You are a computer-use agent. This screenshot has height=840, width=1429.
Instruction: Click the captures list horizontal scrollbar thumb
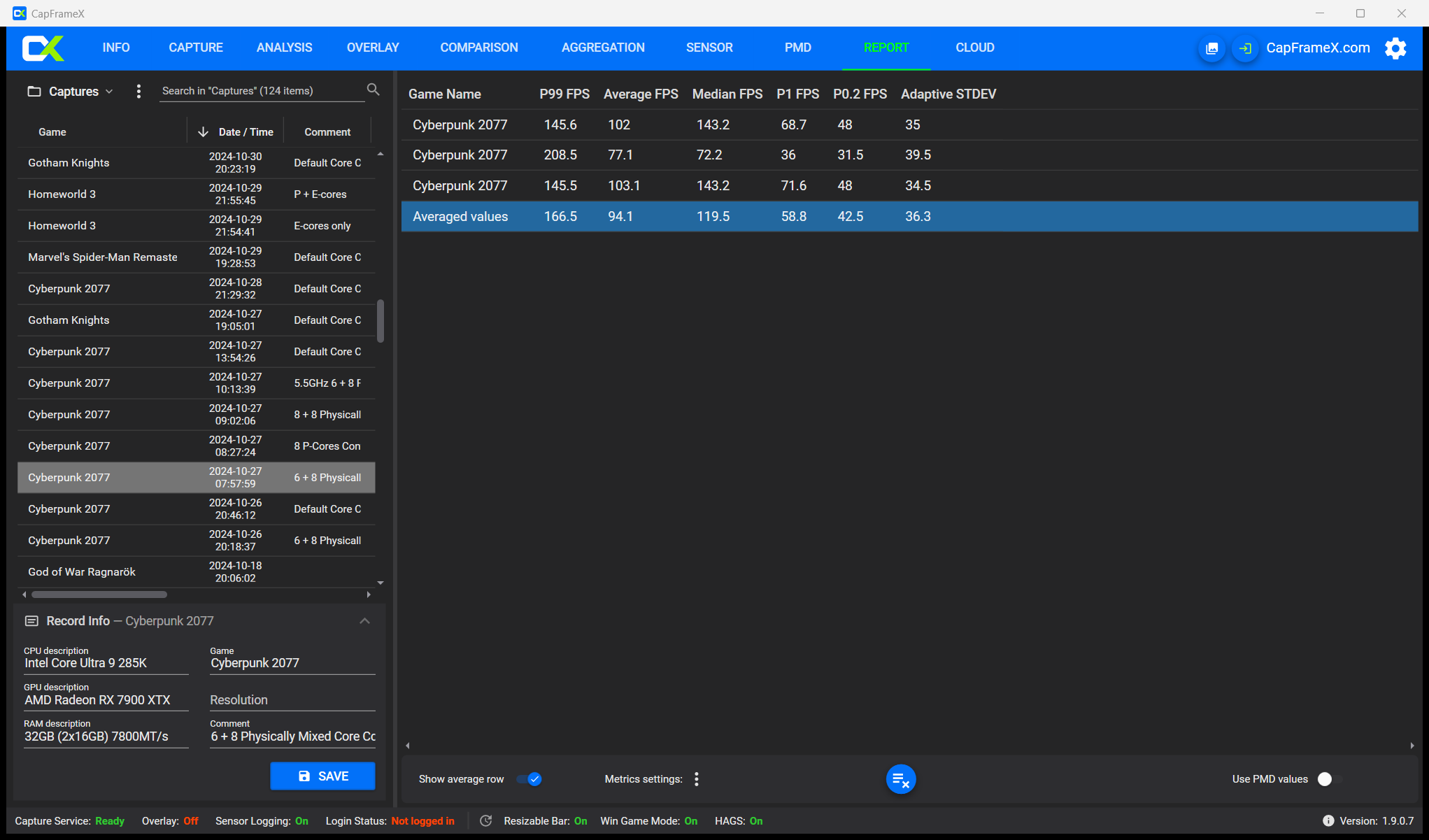[99, 595]
